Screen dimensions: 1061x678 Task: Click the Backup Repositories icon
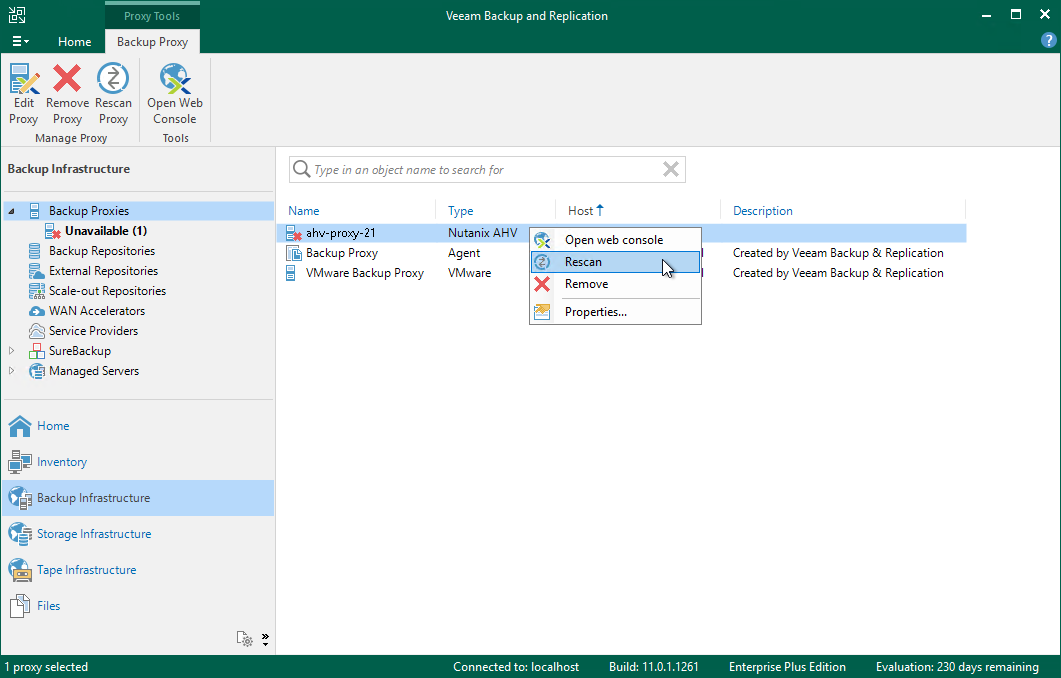click(35, 251)
